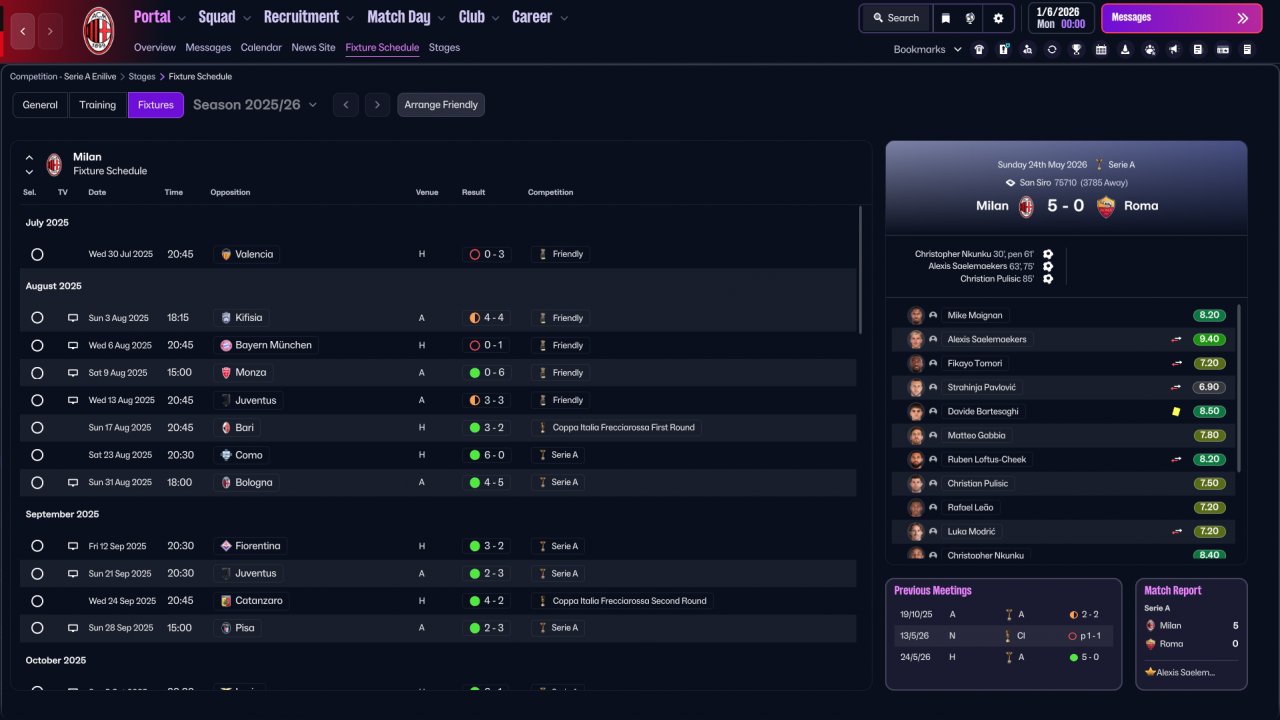Click the up chevron beside Milan Fixture Schedule
This screenshot has height=720, width=1280.
point(29,157)
